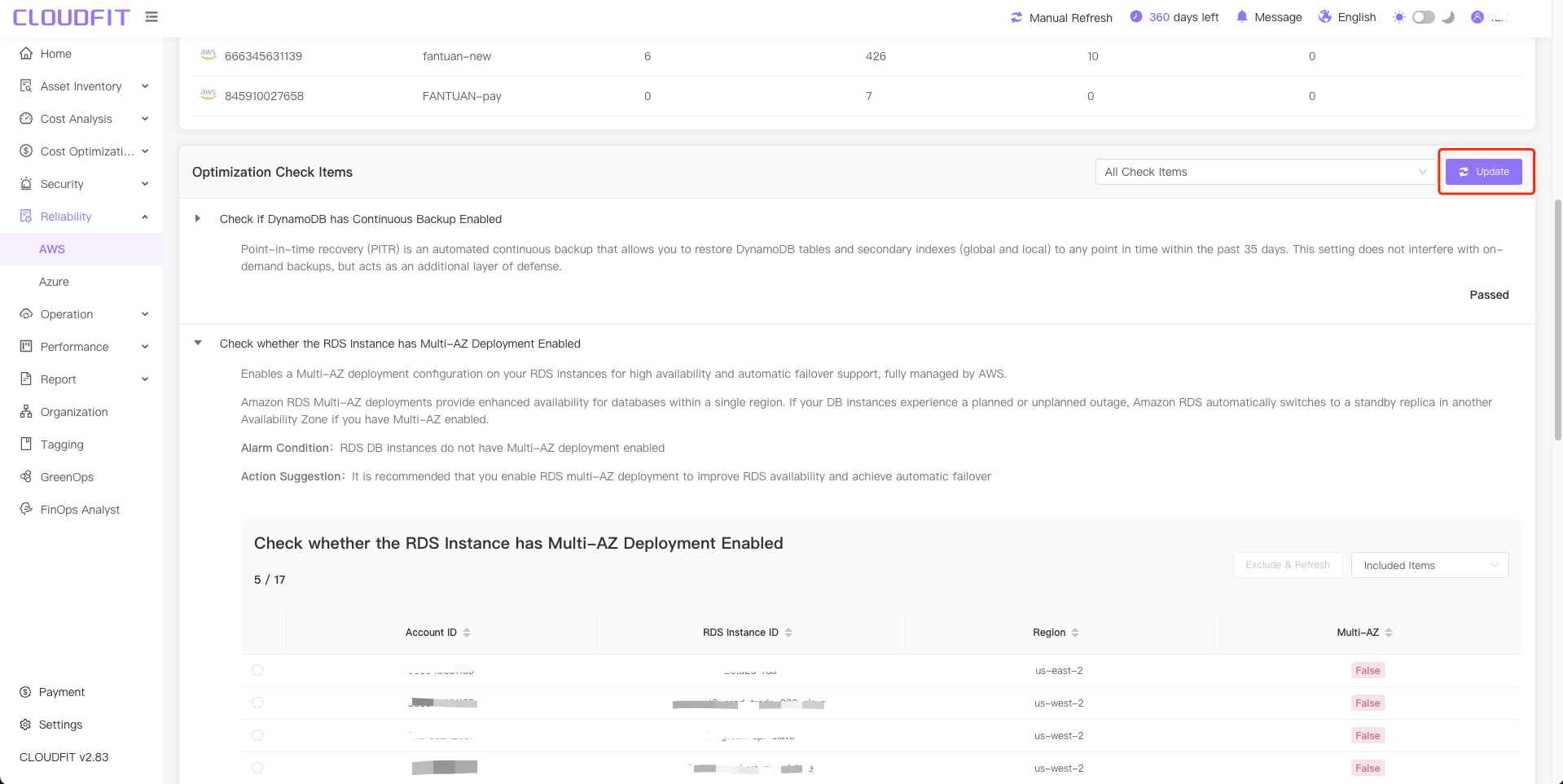Open the Message bell icon
The image size is (1563, 784).
click(1241, 16)
